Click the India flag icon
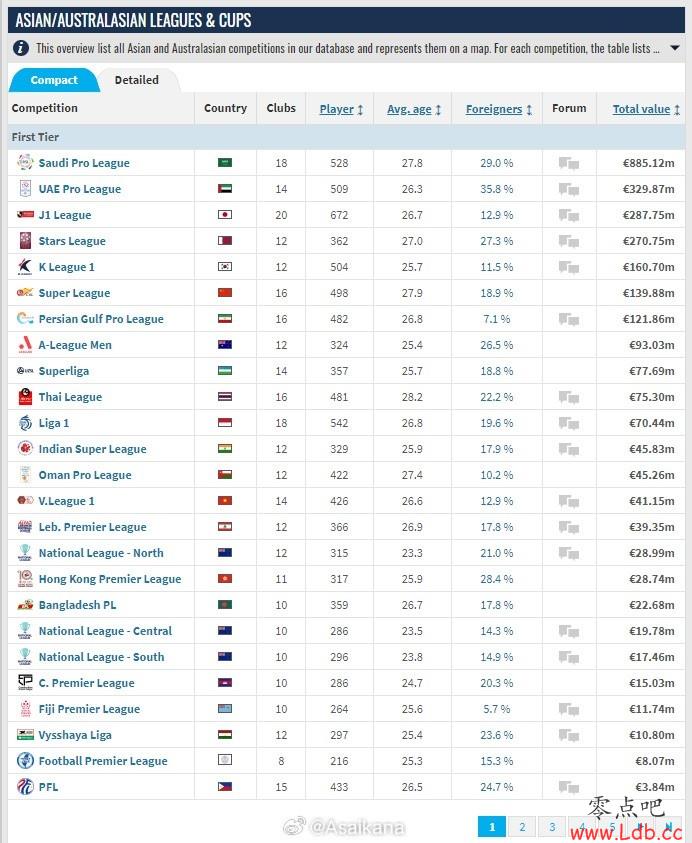 tap(225, 448)
